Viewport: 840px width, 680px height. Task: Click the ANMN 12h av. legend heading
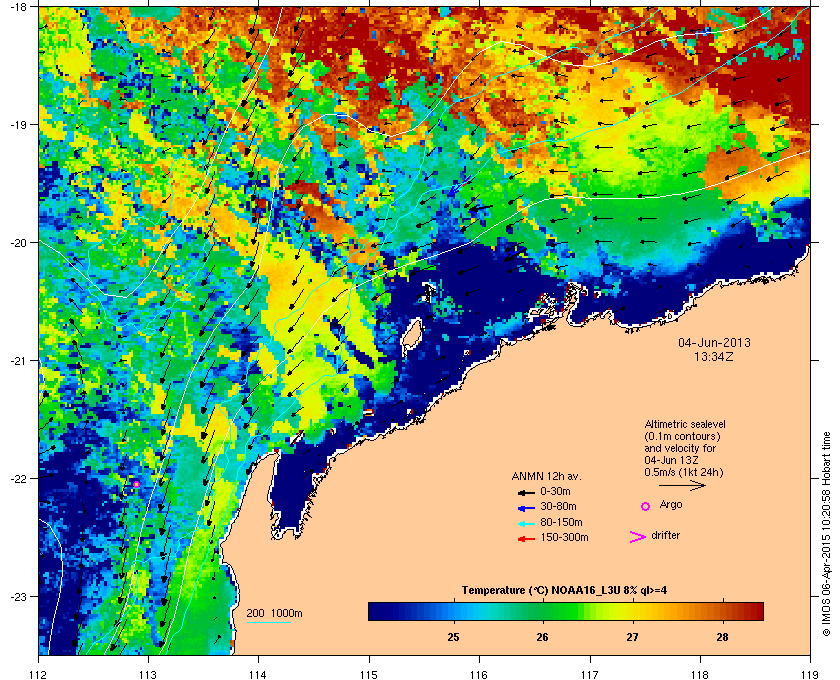[x=546, y=476]
